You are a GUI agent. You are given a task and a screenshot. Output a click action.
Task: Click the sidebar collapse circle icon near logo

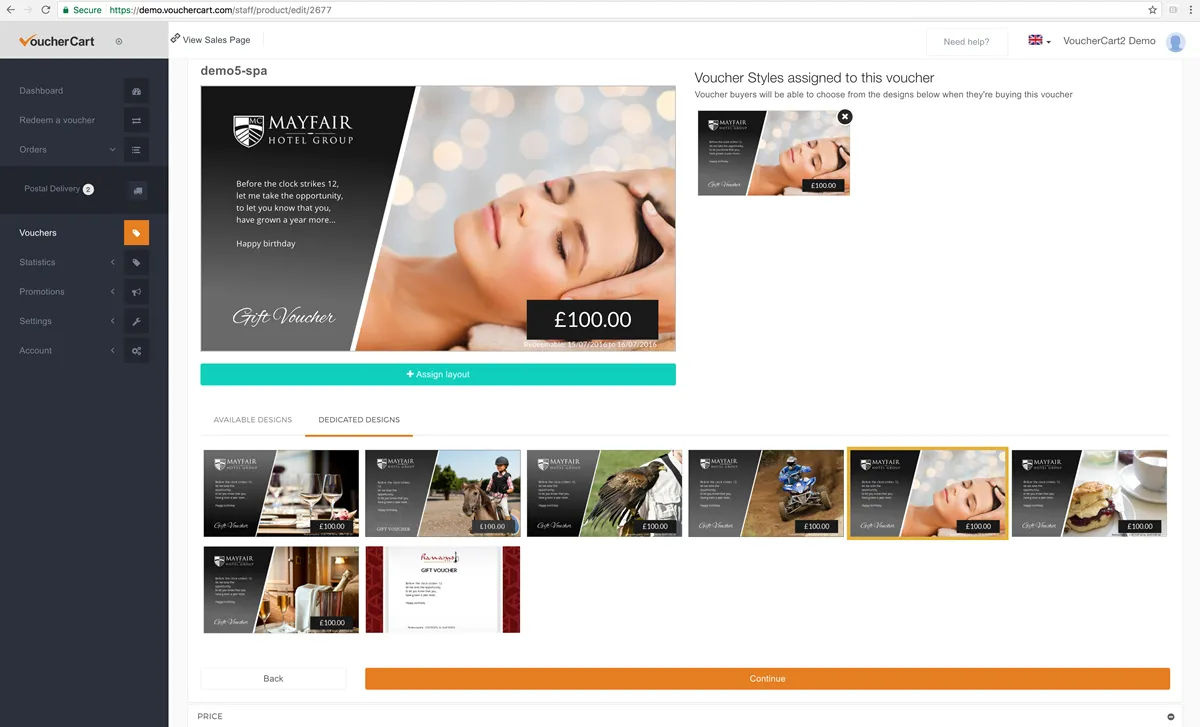119,41
